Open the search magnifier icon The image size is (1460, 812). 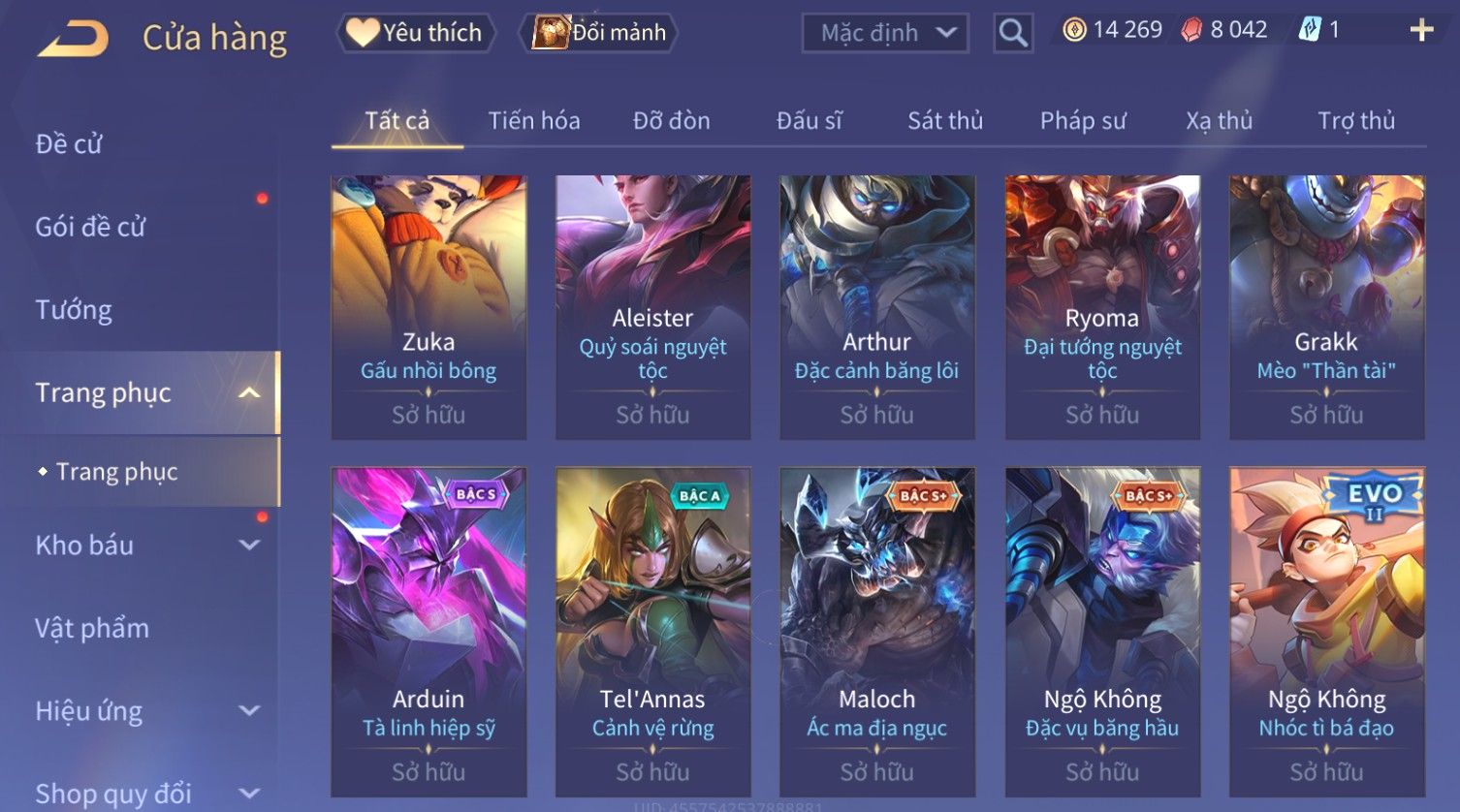(1013, 33)
